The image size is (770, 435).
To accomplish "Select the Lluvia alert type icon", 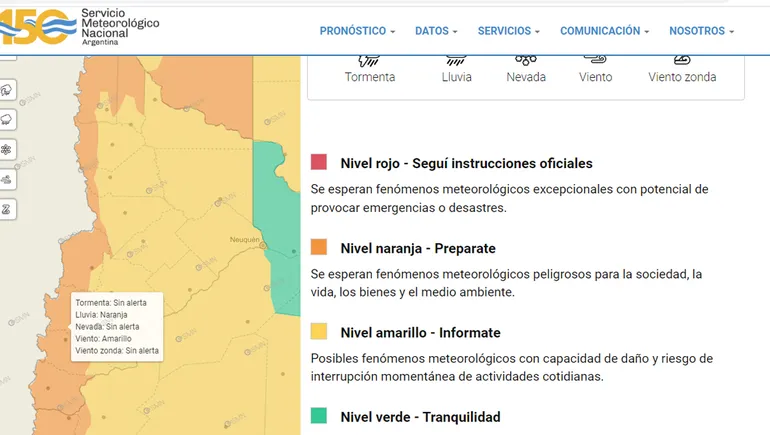I will click(x=456, y=60).
